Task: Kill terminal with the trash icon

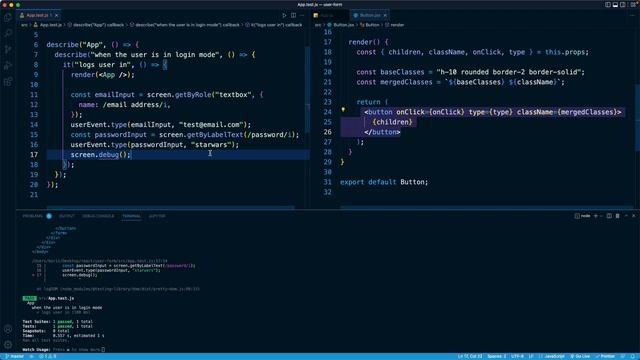Action: pyautogui.click(x=618, y=216)
